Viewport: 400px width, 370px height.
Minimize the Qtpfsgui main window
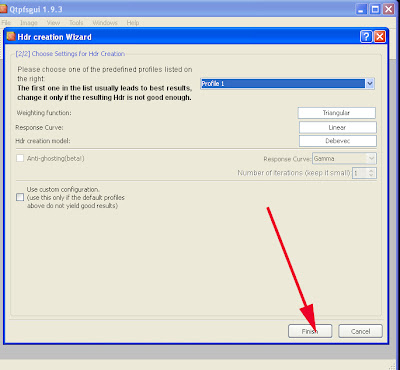pyautogui.click(x=362, y=9)
